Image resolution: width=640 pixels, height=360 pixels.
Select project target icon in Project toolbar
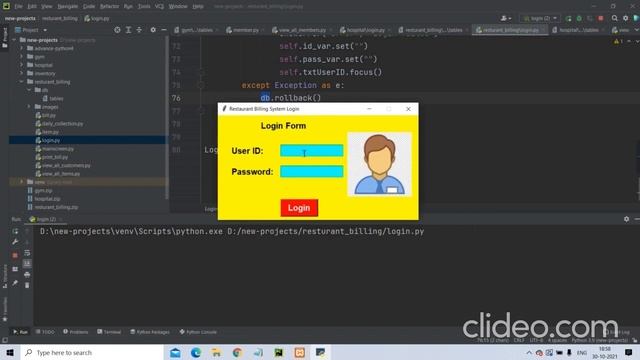[117, 30]
